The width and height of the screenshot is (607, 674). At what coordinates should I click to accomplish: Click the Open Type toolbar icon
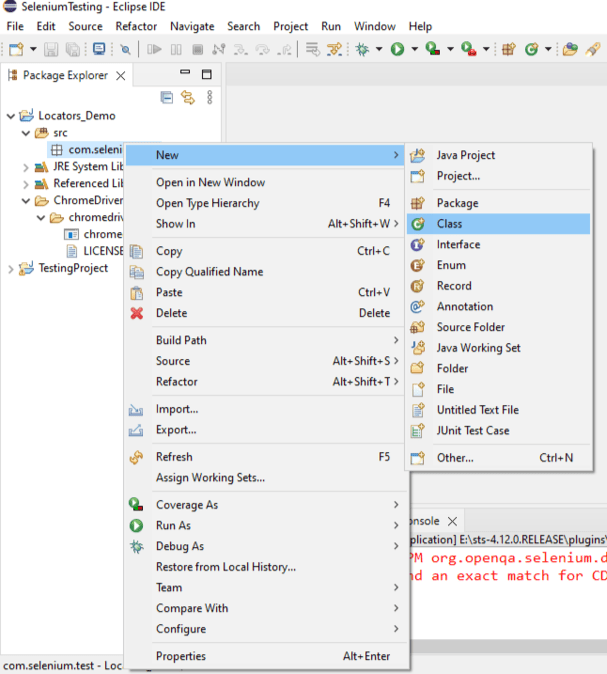coord(570,49)
